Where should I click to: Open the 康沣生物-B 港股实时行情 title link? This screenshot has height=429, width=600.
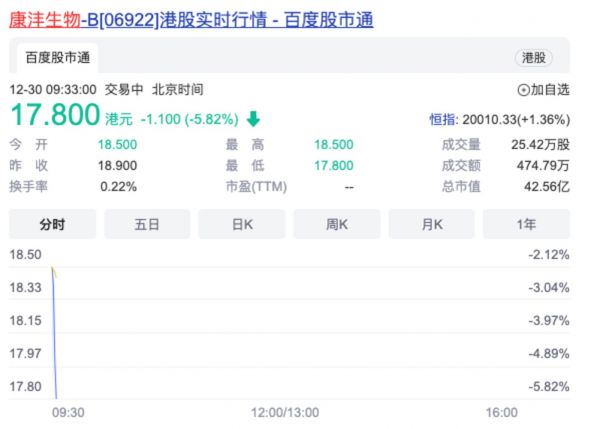(x=191, y=19)
